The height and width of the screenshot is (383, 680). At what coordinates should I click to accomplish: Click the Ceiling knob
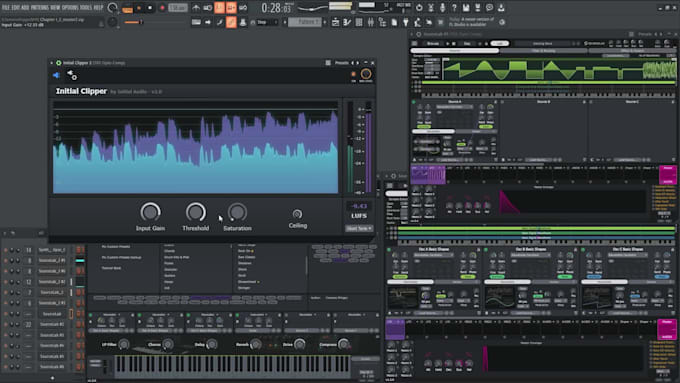point(297,214)
